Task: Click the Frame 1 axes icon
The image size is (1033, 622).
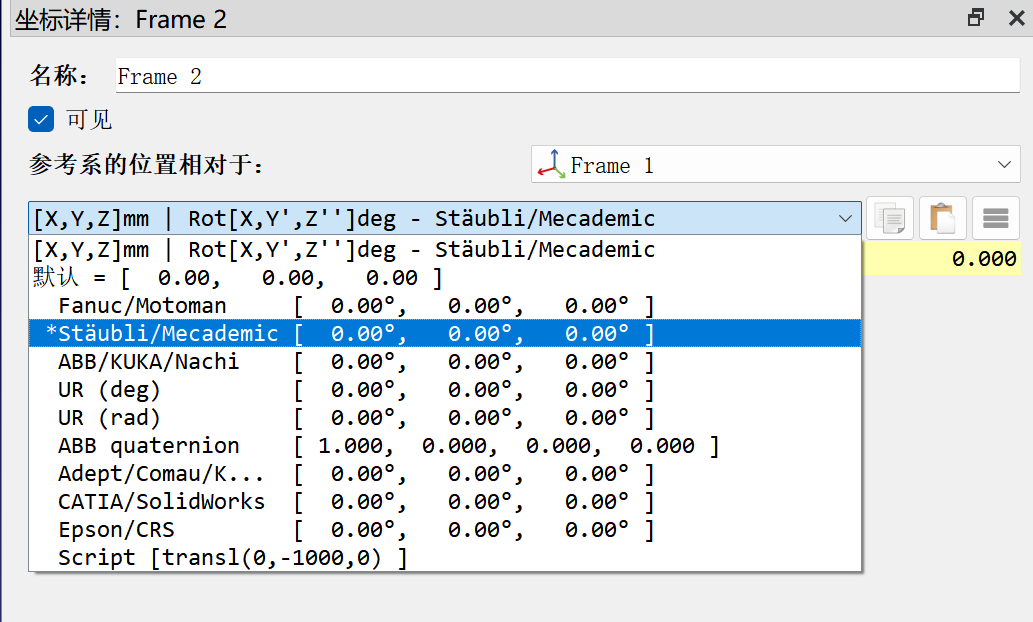Action: click(x=549, y=165)
